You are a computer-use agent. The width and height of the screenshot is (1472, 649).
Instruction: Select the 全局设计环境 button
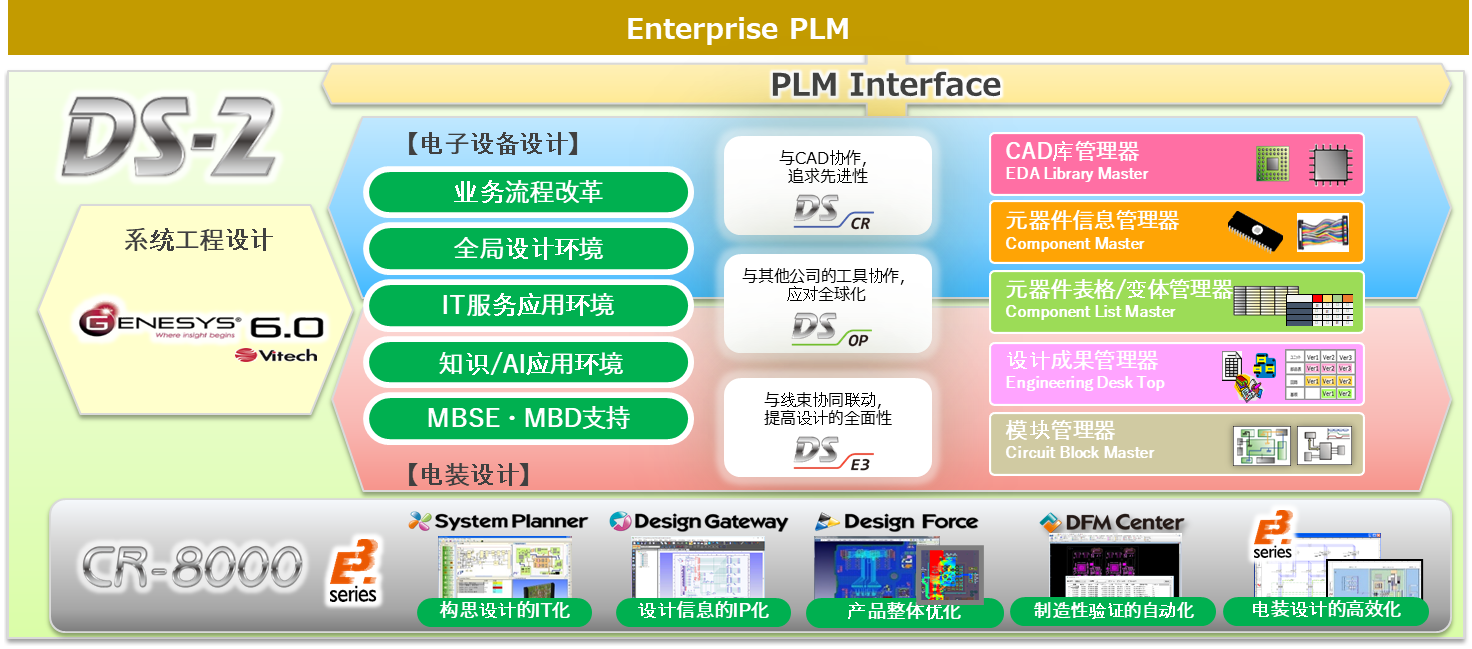(x=528, y=249)
